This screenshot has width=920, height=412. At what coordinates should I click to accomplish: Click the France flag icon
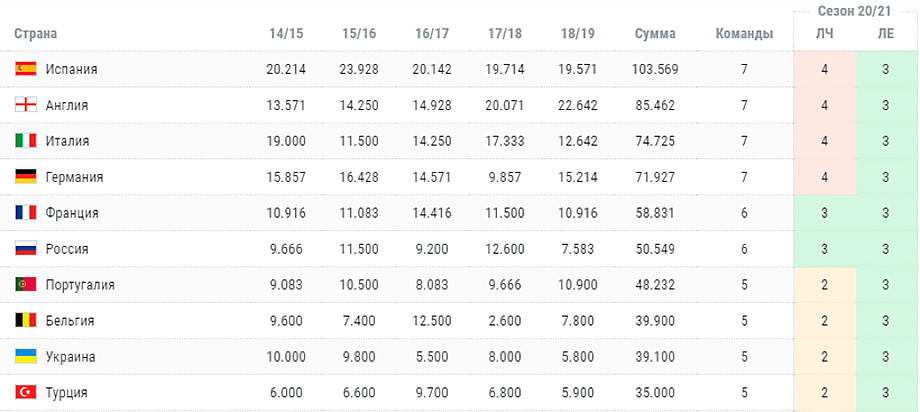[x=26, y=212]
